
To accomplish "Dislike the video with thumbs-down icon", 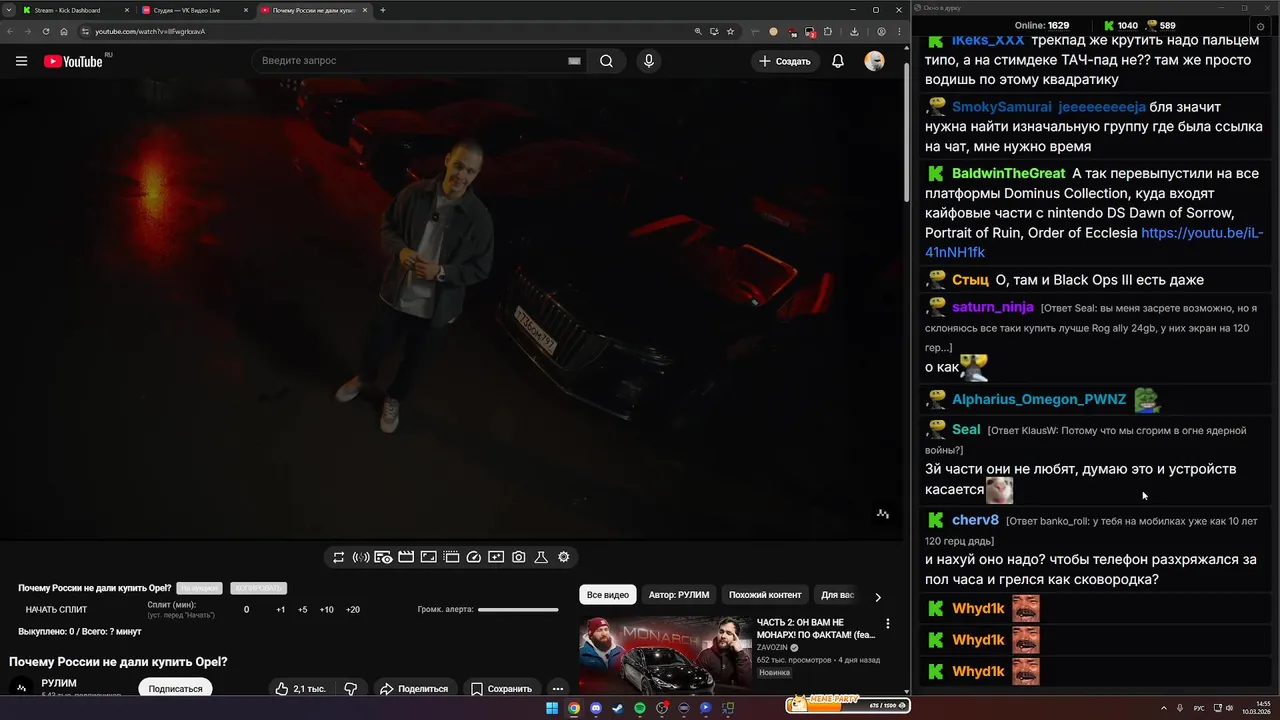I will pyautogui.click(x=351, y=689).
